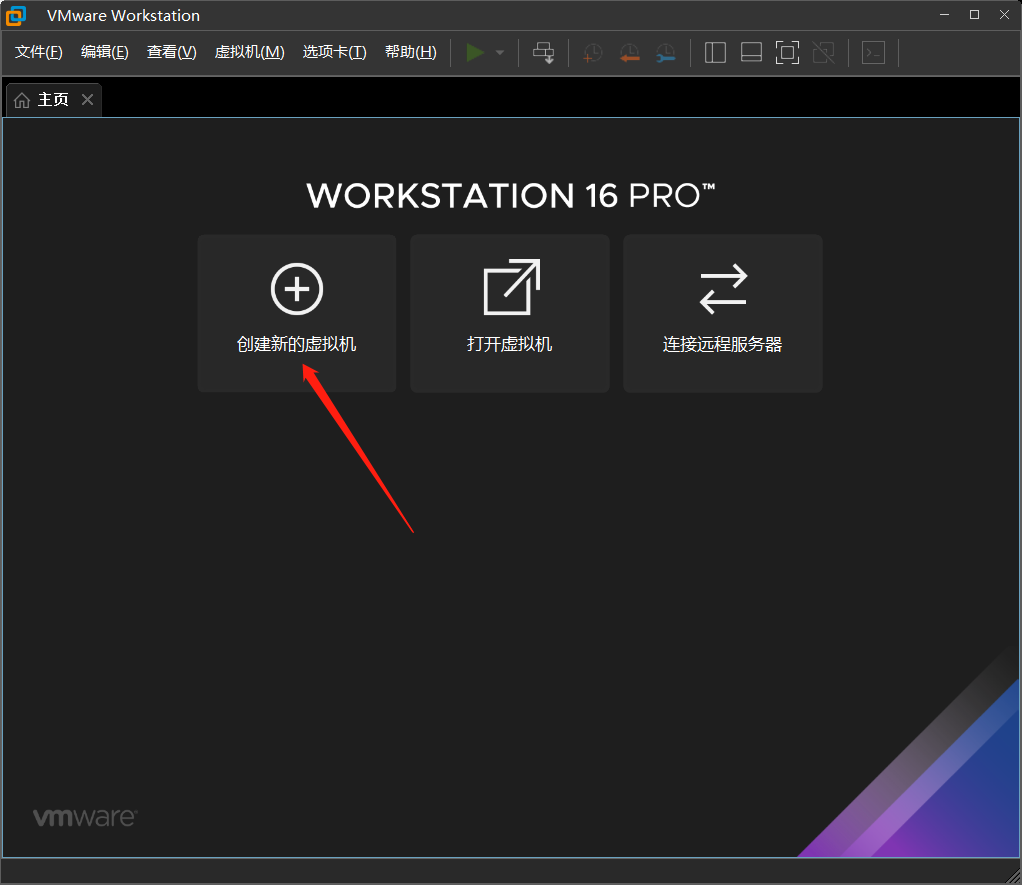Click the plus circle icon for new VM
Viewport: 1022px width, 885px height.
click(297, 289)
